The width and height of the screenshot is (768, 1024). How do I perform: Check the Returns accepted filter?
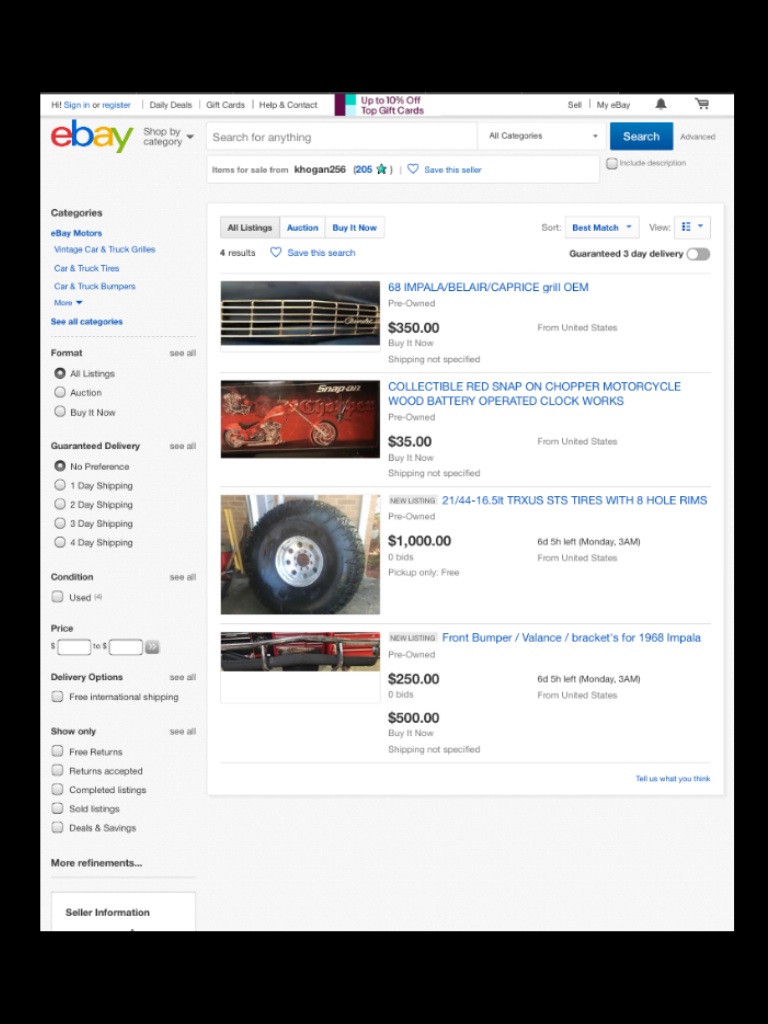[57, 770]
